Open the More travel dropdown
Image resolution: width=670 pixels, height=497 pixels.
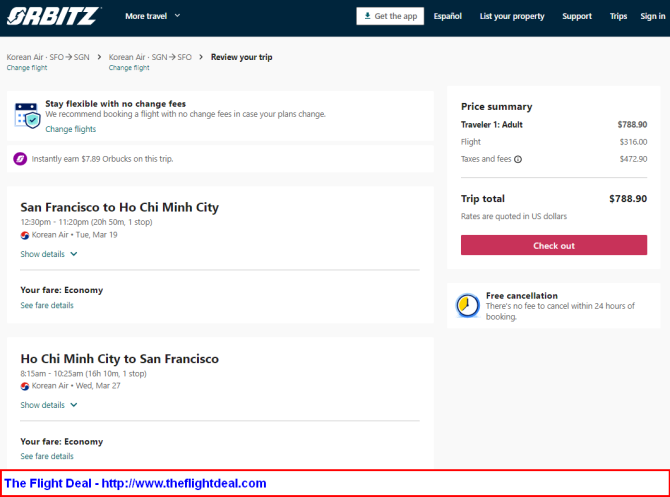coord(153,16)
